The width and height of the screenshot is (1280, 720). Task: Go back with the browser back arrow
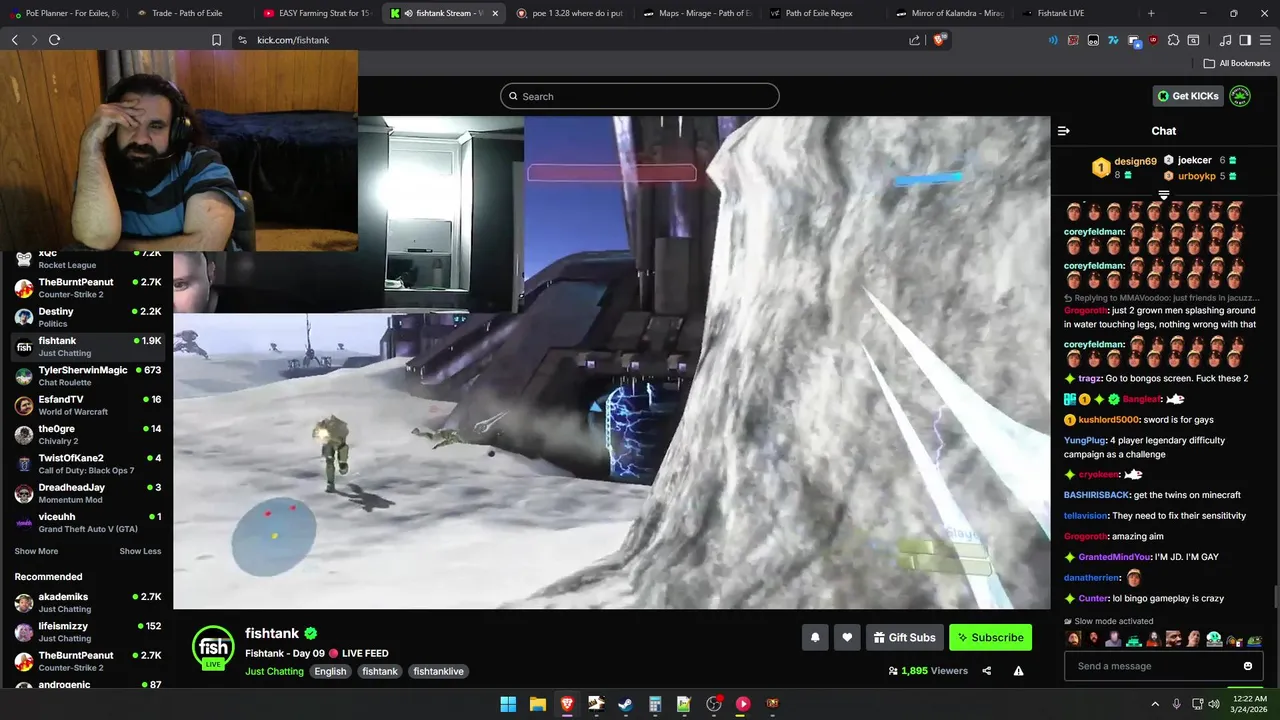click(14, 40)
